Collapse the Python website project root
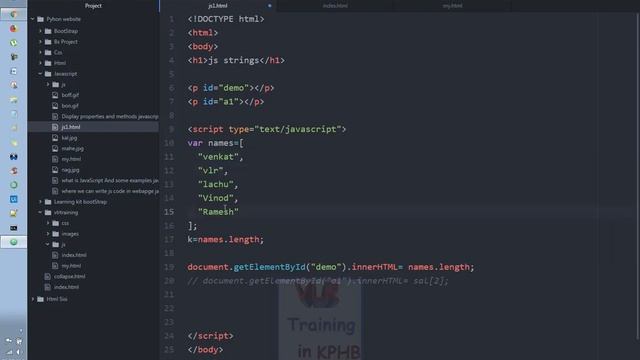Screen dimensions: 640x360 click(x=33, y=19)
